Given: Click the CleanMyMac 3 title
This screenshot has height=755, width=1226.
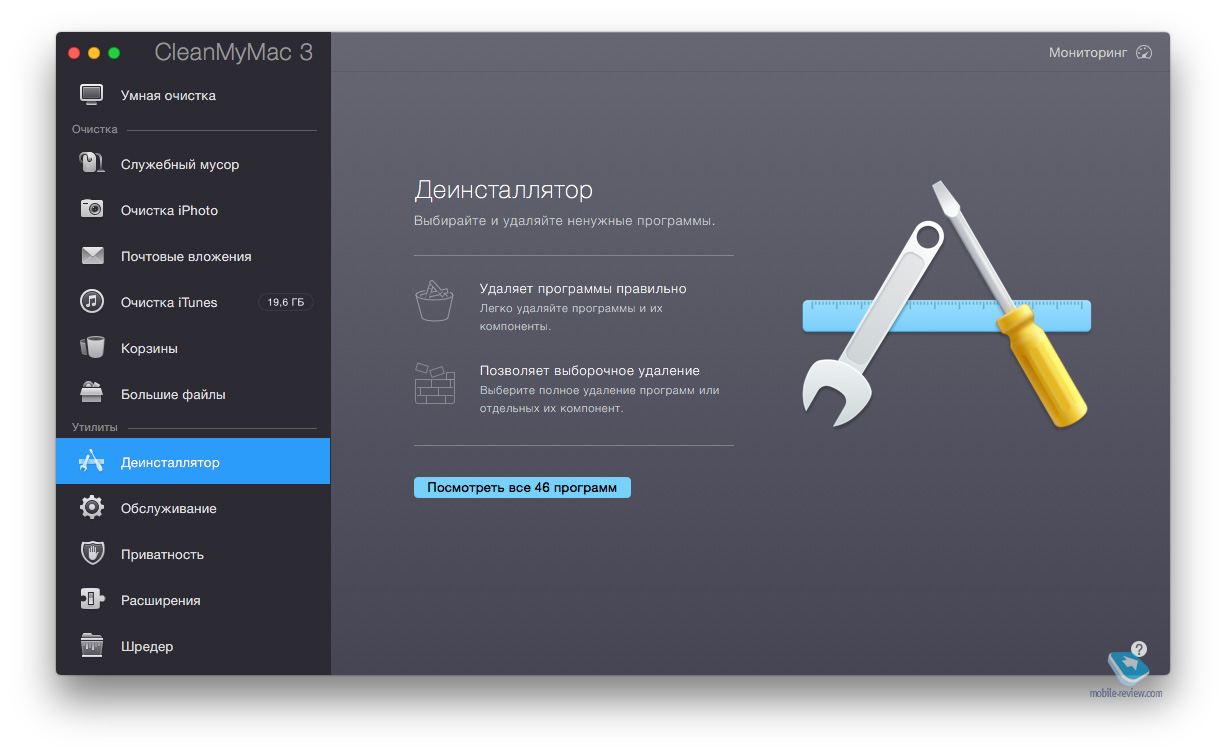Looking at the screenshot, I should (234, 53).
